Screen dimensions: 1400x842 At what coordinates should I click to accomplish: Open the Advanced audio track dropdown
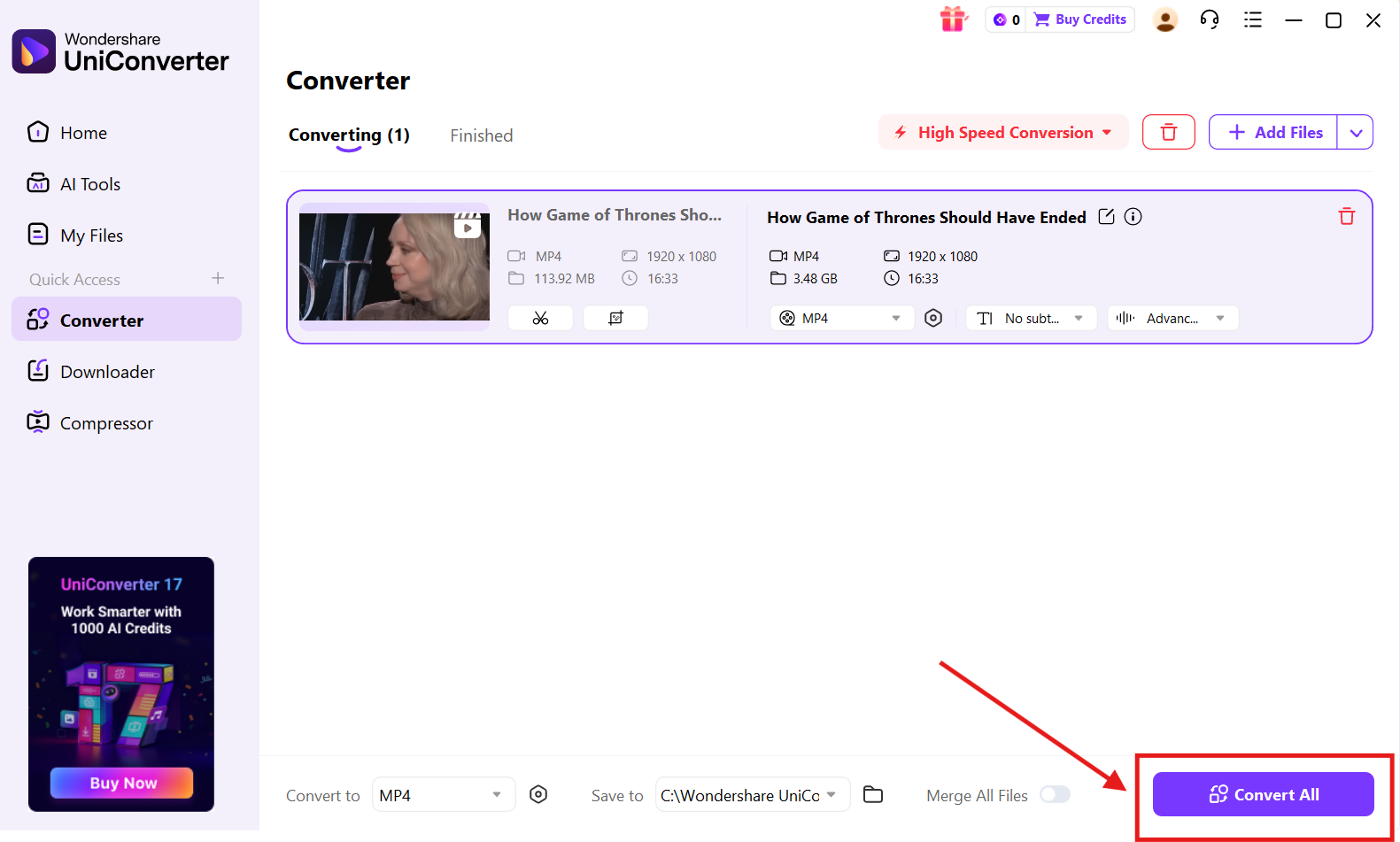click(x=1173, y=318)
